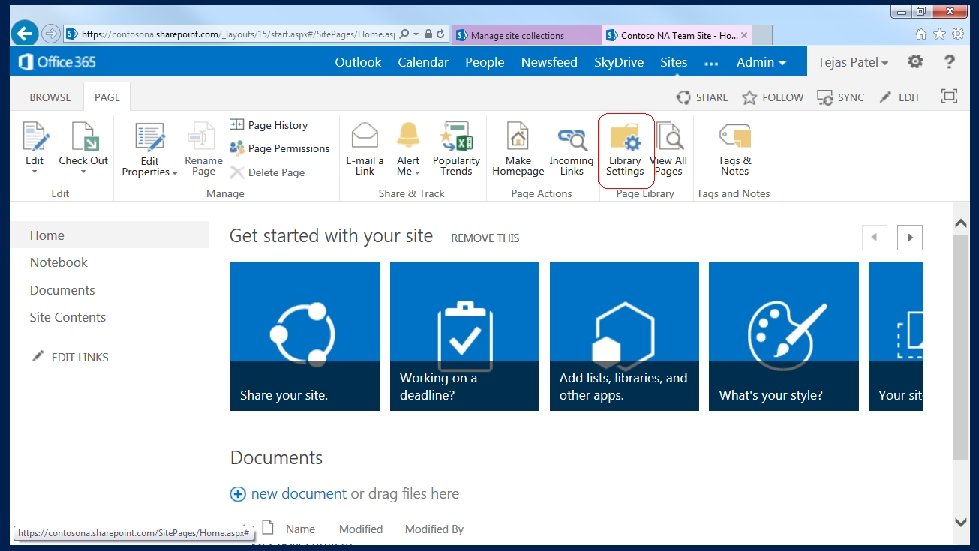This screenshot has height=551, width=979.
Task: Toggle focus on content icon
Action: [x=949, y=96]
